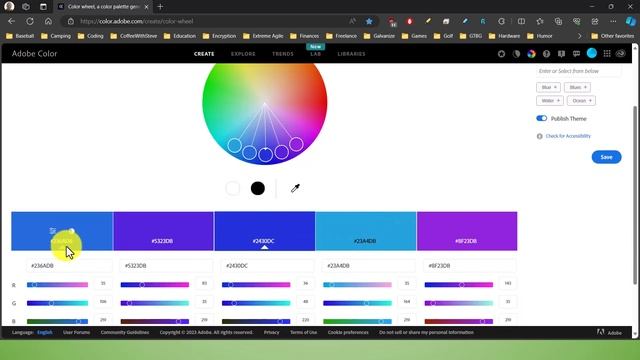Click the tags input field
Screen dimensions: 640x360
[578, 71]
